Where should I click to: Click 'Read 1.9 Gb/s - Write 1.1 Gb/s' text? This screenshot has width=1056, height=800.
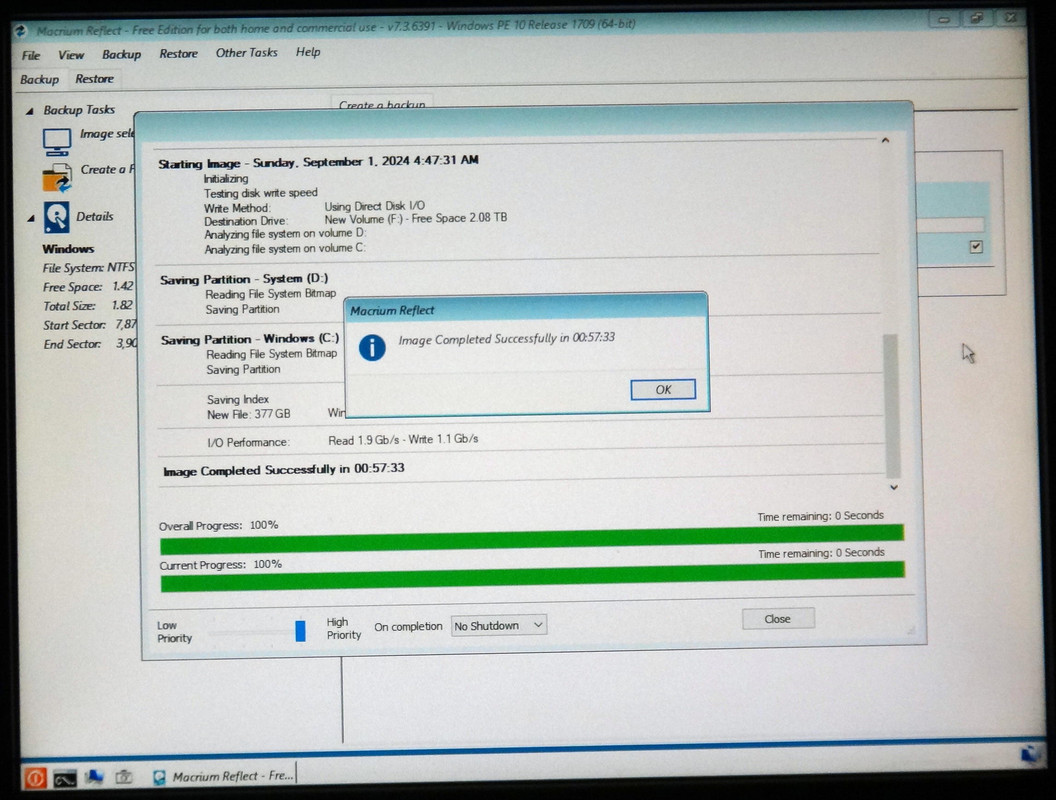point(403,440)
